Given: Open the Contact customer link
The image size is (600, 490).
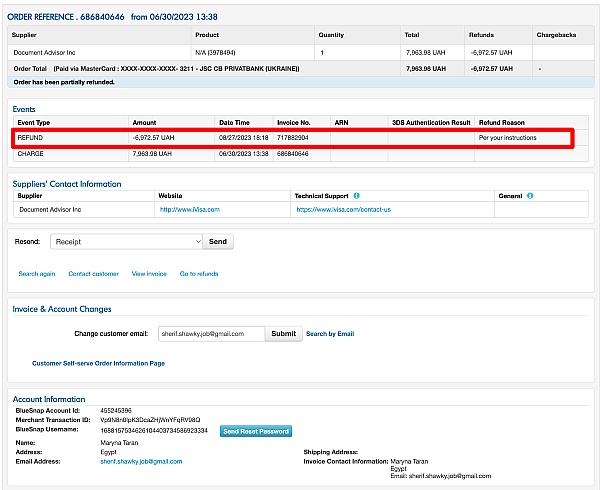Looking at the screenshot, I should [93, 273].
